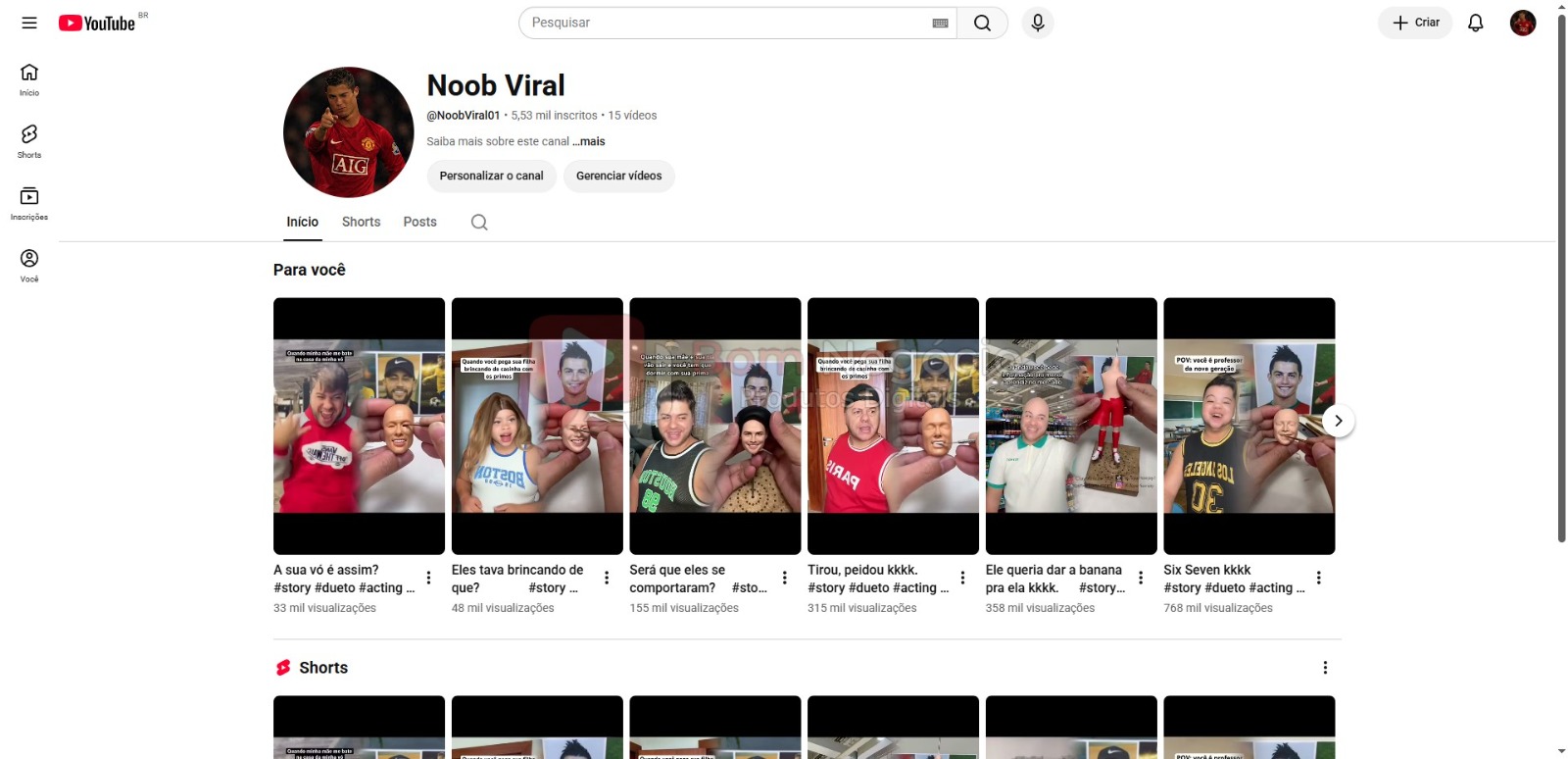Click the magnifier search button
Viewport: 1568px width, 759px height.
click(x=982, y=23)
